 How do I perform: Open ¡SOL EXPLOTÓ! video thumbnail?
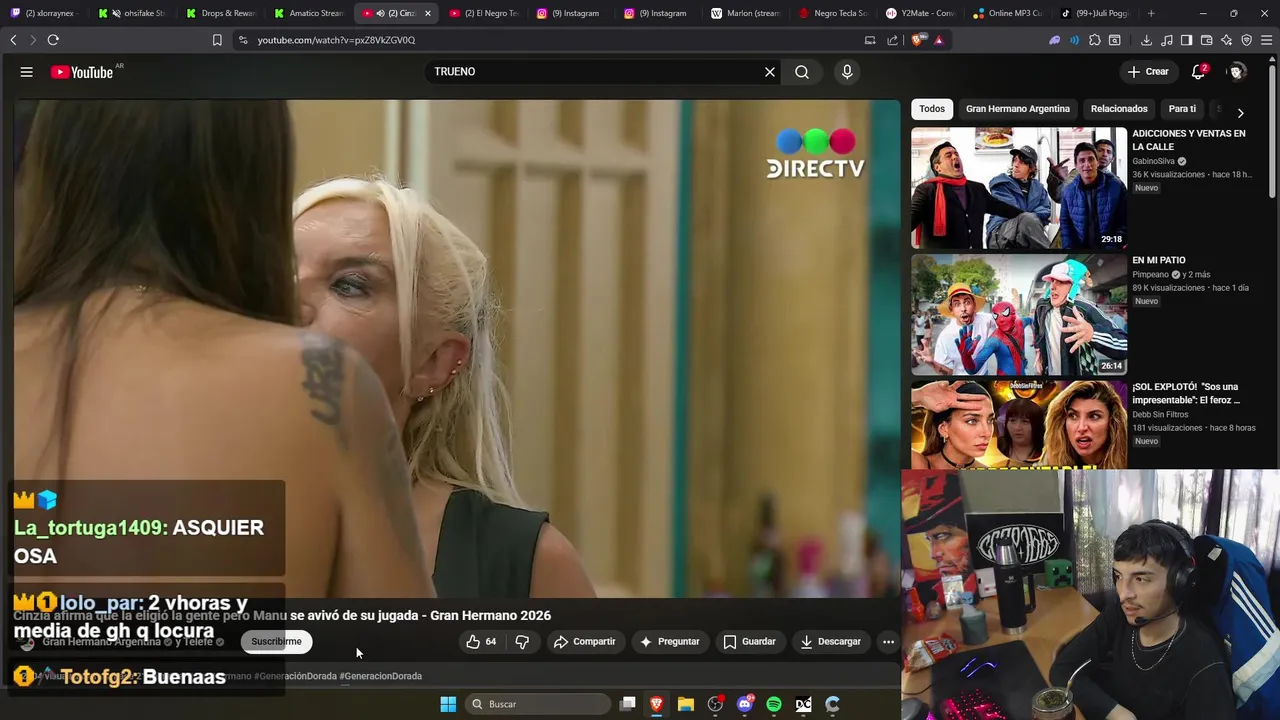(x=1019, y=425)
